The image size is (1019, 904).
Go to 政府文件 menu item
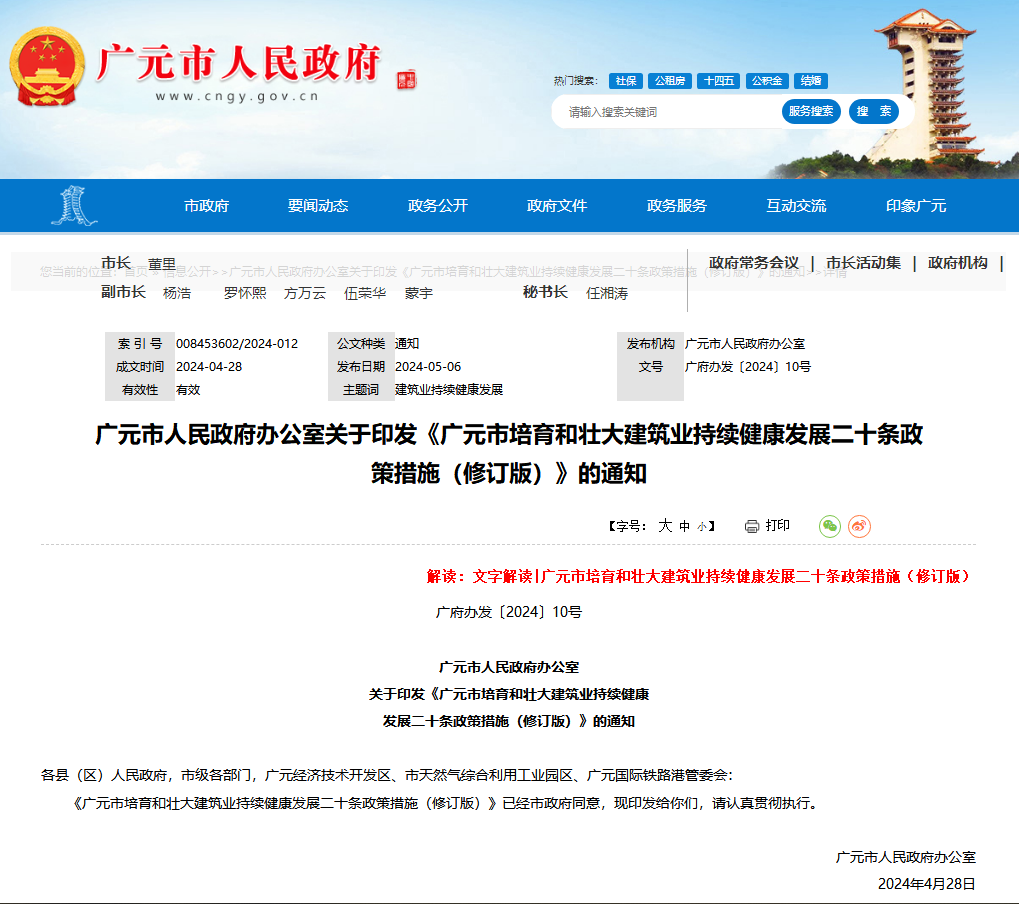coord(557,206)
